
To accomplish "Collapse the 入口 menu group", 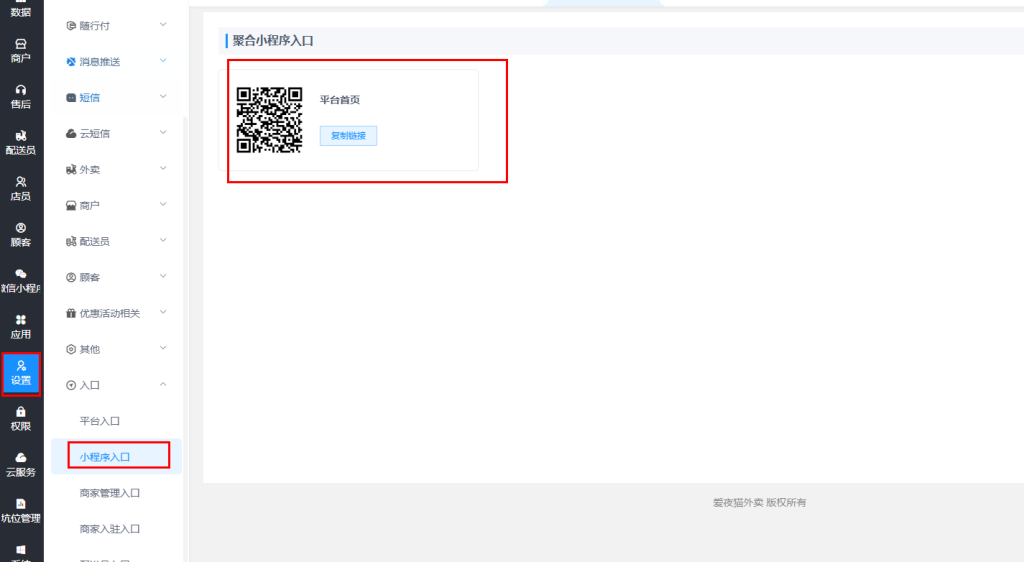I will point(115,385).
